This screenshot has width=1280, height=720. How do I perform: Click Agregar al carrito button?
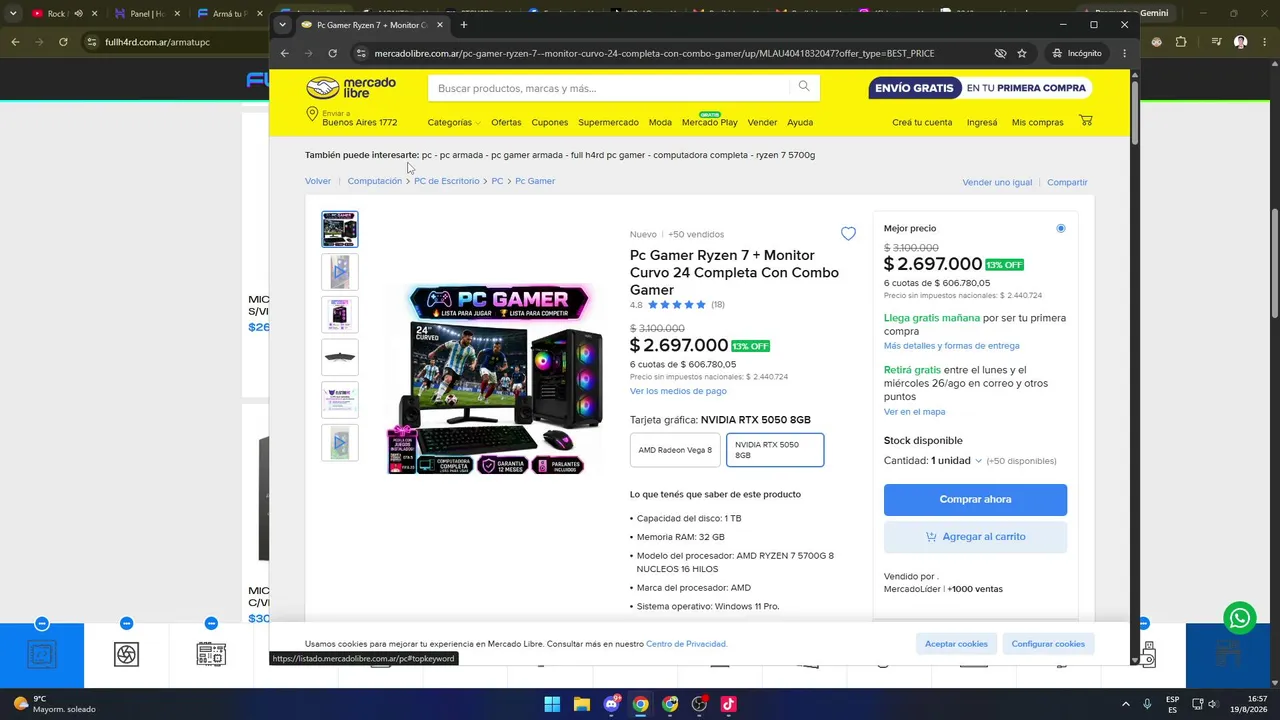click(x=975, y=537)
